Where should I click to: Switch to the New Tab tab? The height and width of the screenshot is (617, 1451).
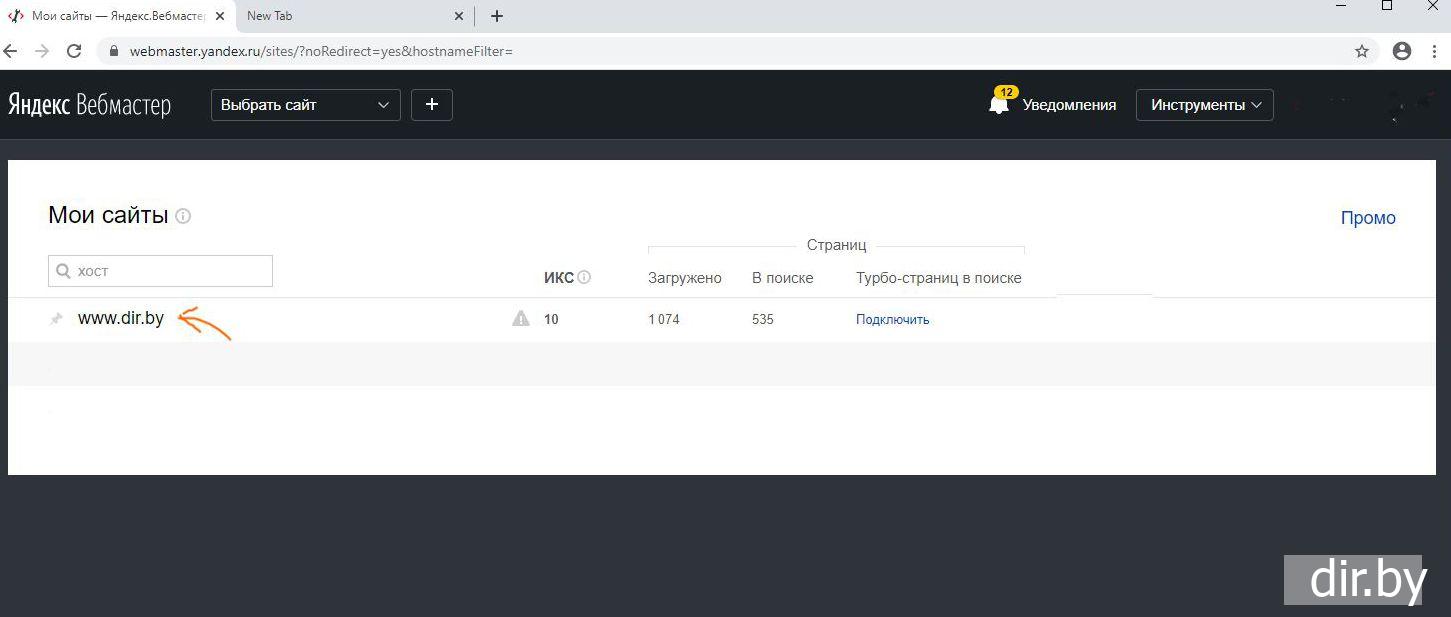(x=353, y=16)
